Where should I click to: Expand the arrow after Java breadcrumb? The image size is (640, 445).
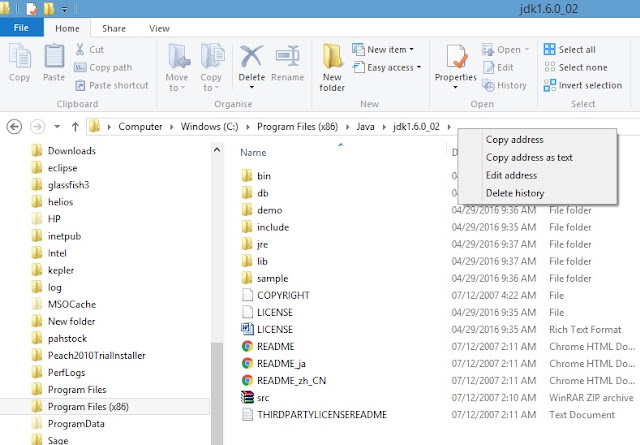[384, 127]
